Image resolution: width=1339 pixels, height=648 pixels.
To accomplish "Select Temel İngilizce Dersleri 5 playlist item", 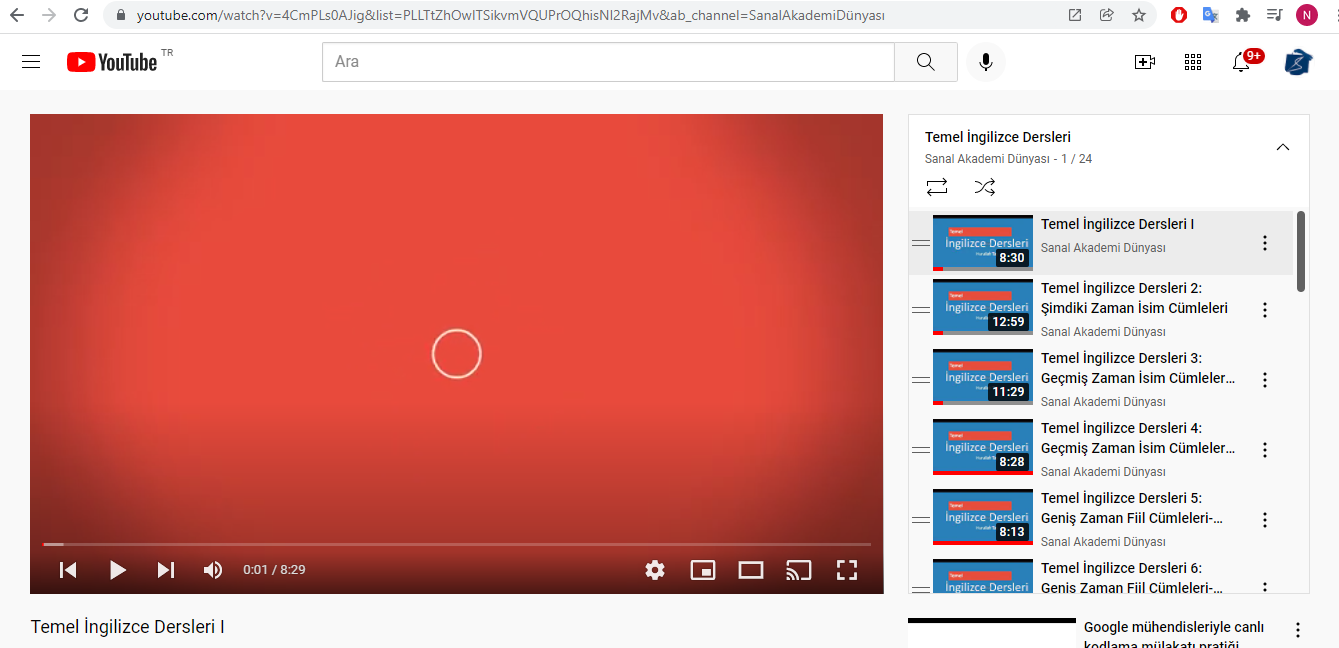I will coord(1137,508).
